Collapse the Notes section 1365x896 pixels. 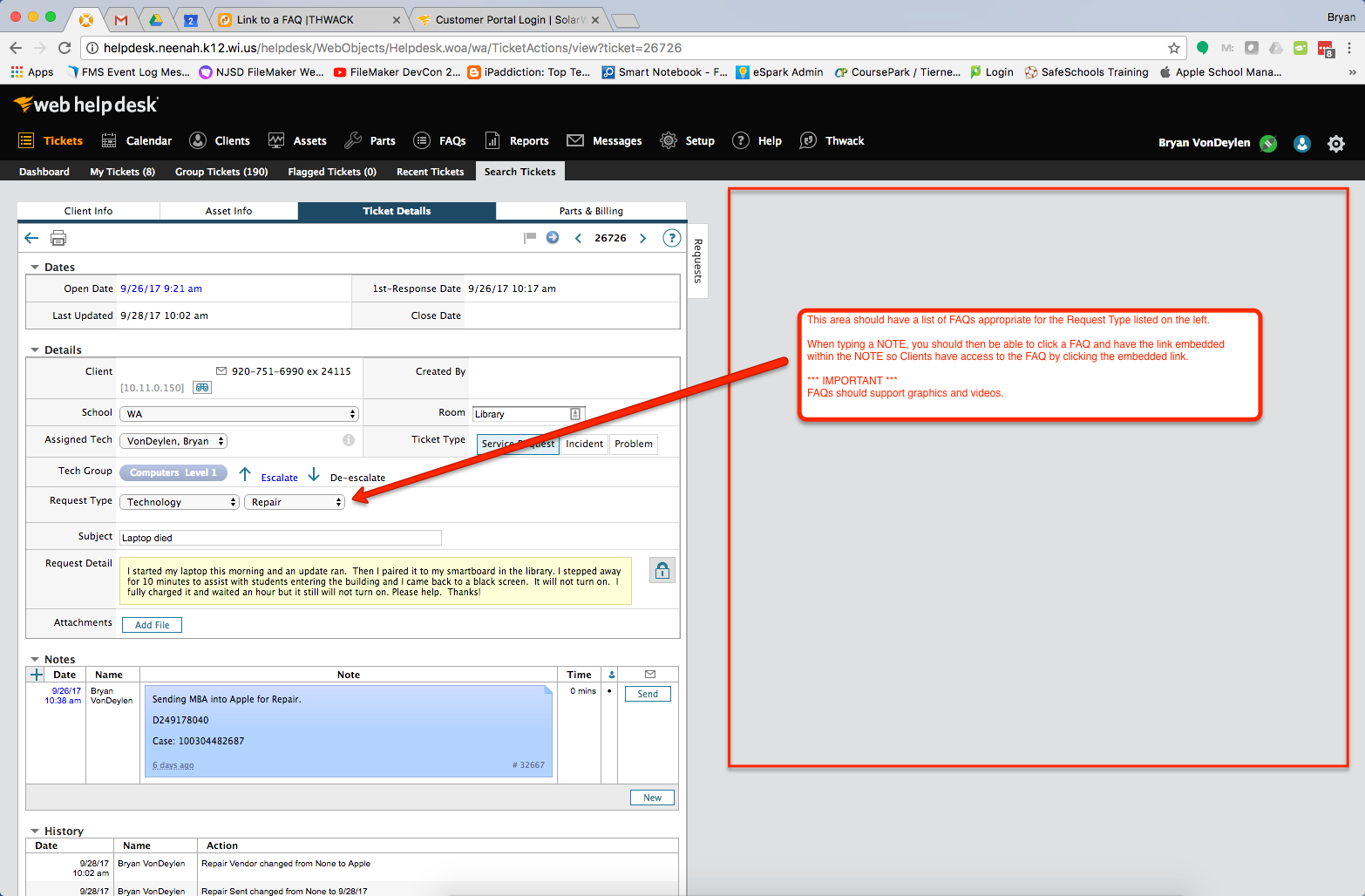coord(35,660)
